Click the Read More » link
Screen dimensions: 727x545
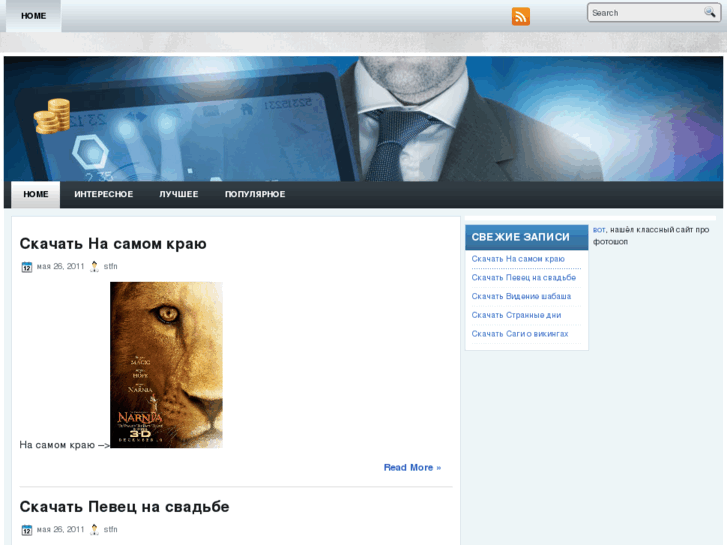coord(412,468)
